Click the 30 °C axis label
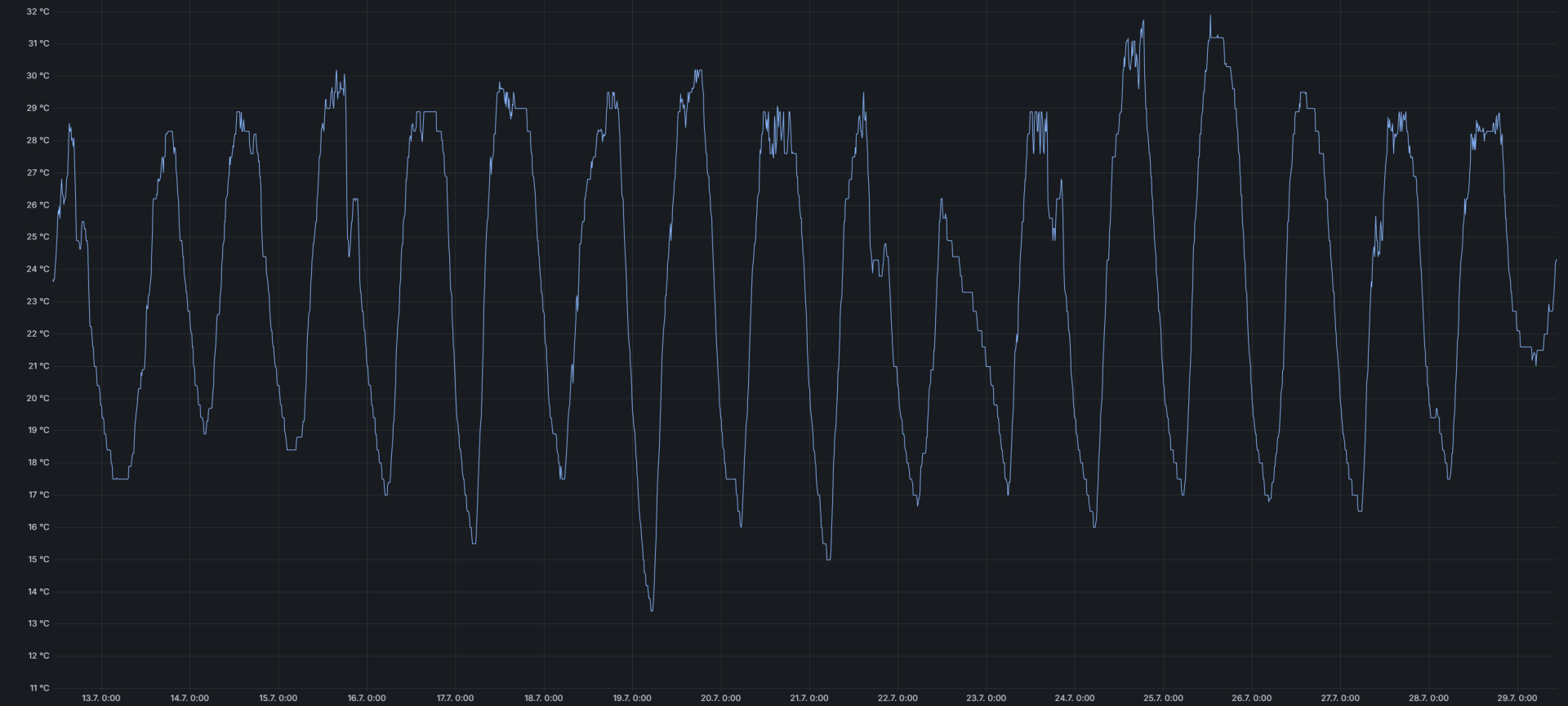The height and width of the screenshot is (706, 1568). 38,76
